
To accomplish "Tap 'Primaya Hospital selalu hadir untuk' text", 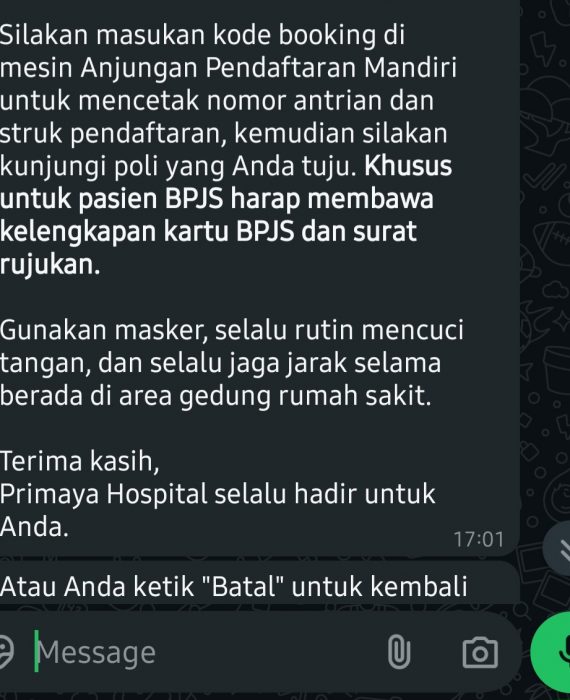I will pyautogui.click(x=217, y=494).
